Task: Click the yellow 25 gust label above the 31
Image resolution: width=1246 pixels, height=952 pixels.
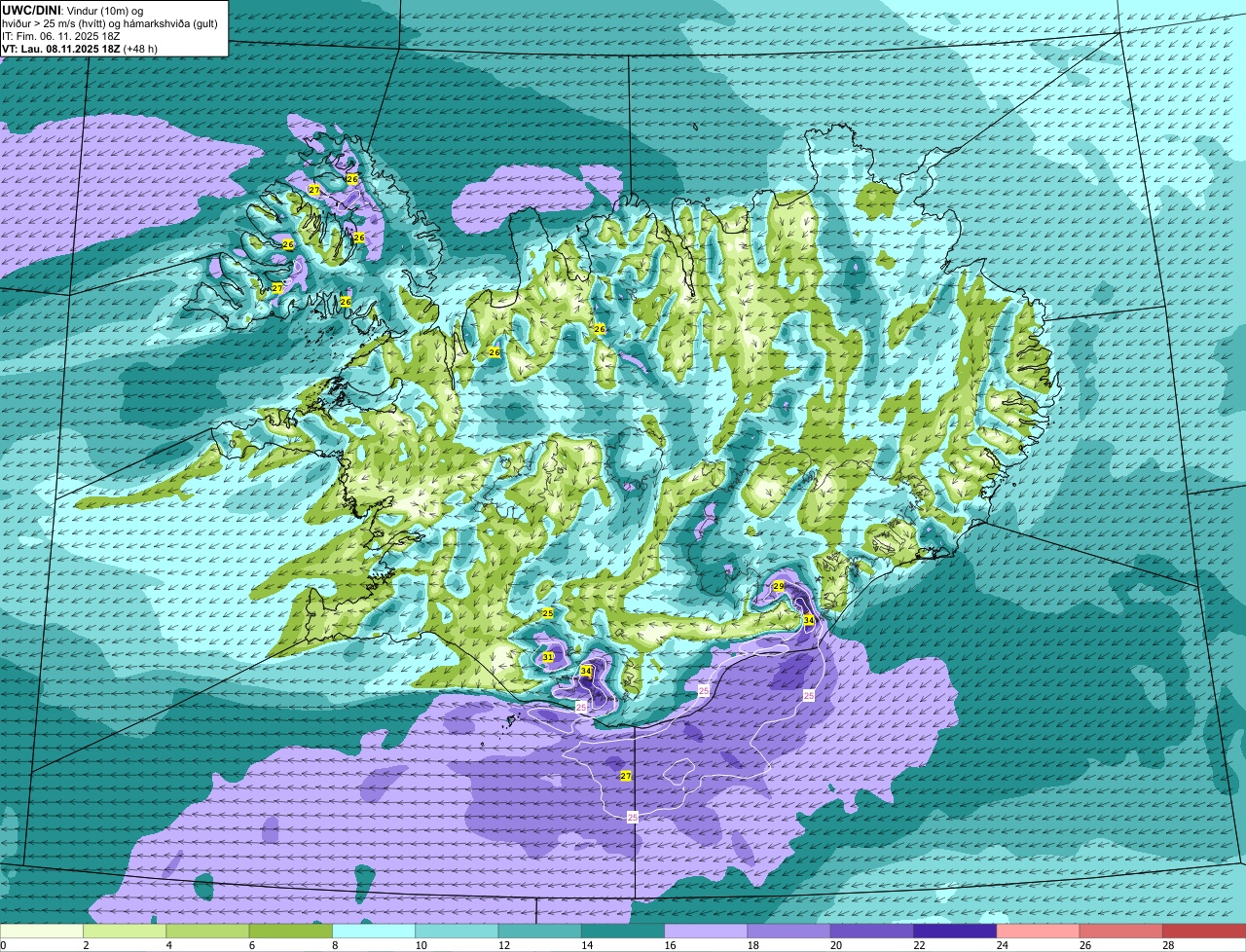Action: point(548,613)
